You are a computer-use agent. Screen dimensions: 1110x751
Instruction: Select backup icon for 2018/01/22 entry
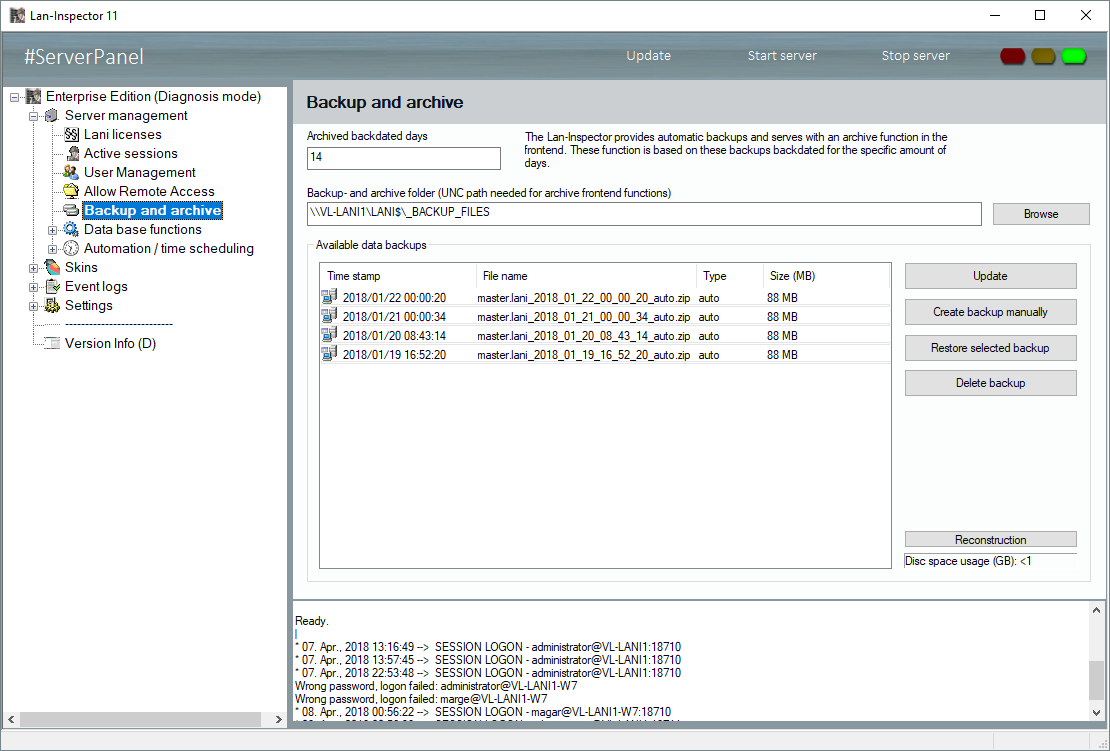point(330,297)
